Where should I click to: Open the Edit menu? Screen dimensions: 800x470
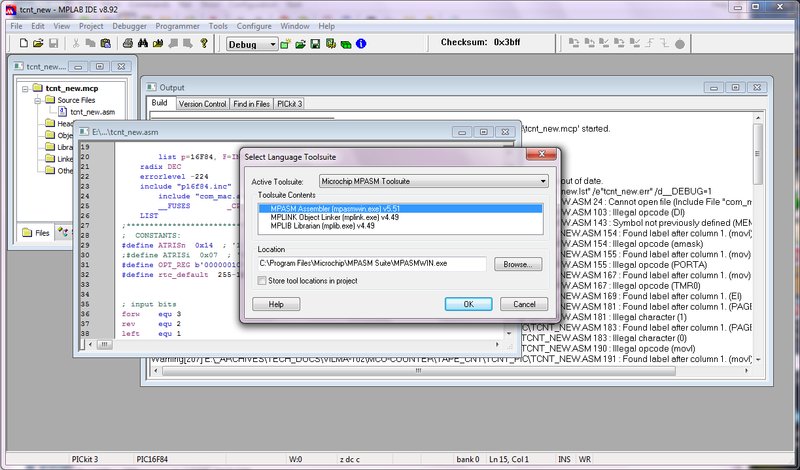pyautogui.click(x=38, y=26)
